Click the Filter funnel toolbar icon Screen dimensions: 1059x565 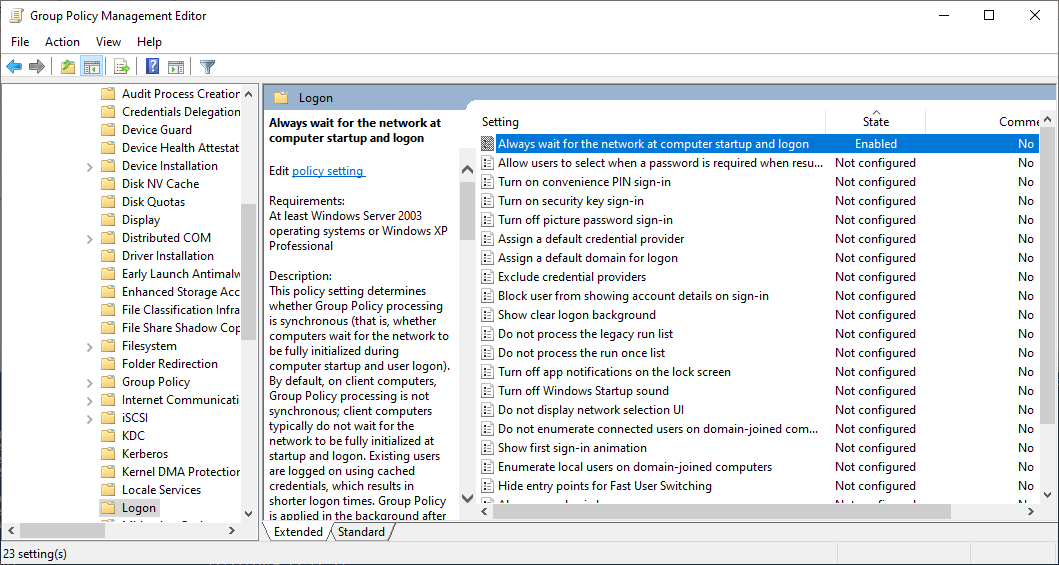pyautogui.click(x=207, y=67)
